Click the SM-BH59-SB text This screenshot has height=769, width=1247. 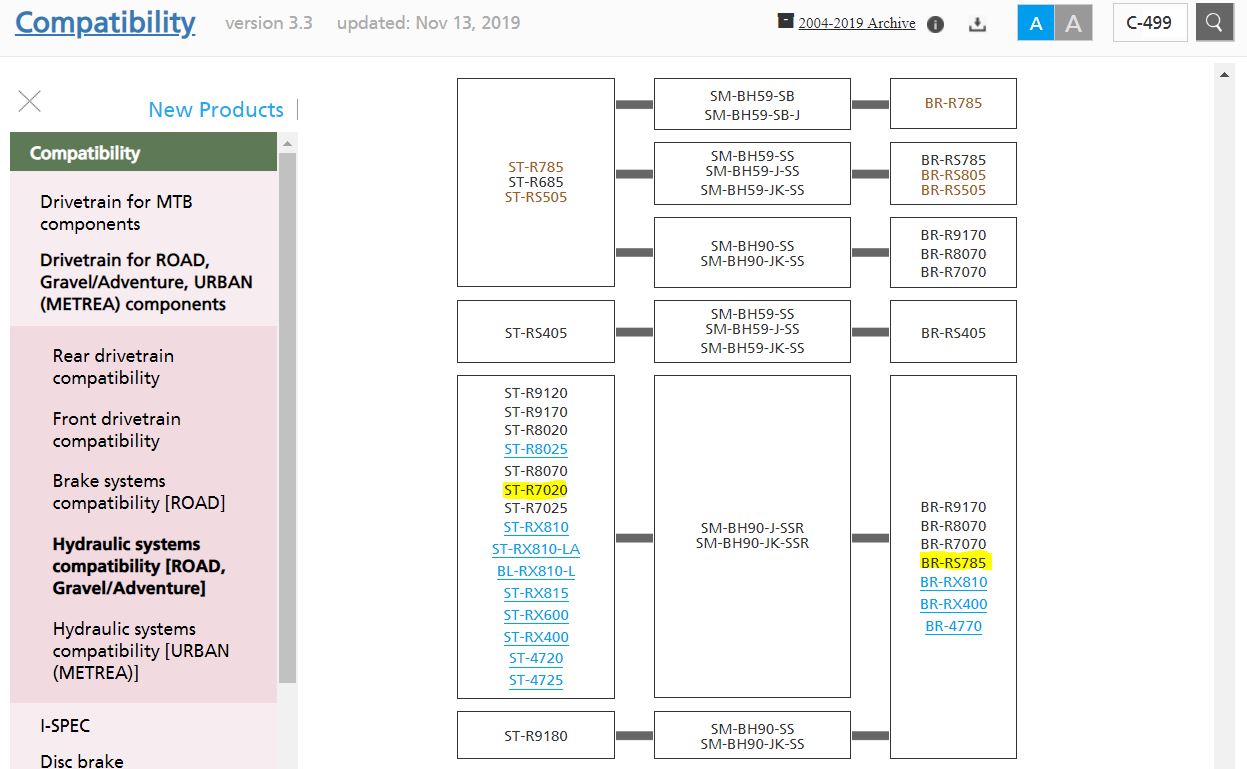click(x=753, y=96)
